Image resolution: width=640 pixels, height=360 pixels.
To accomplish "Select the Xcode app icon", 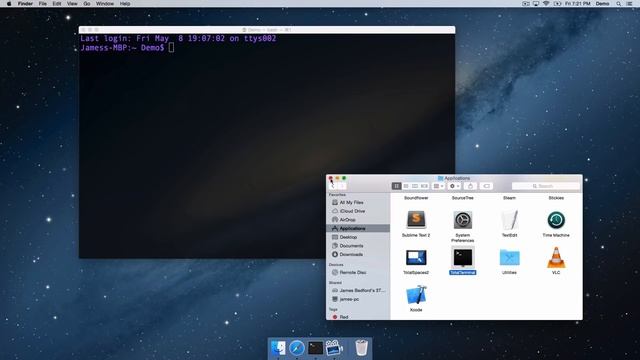I will tap(416, 295).
